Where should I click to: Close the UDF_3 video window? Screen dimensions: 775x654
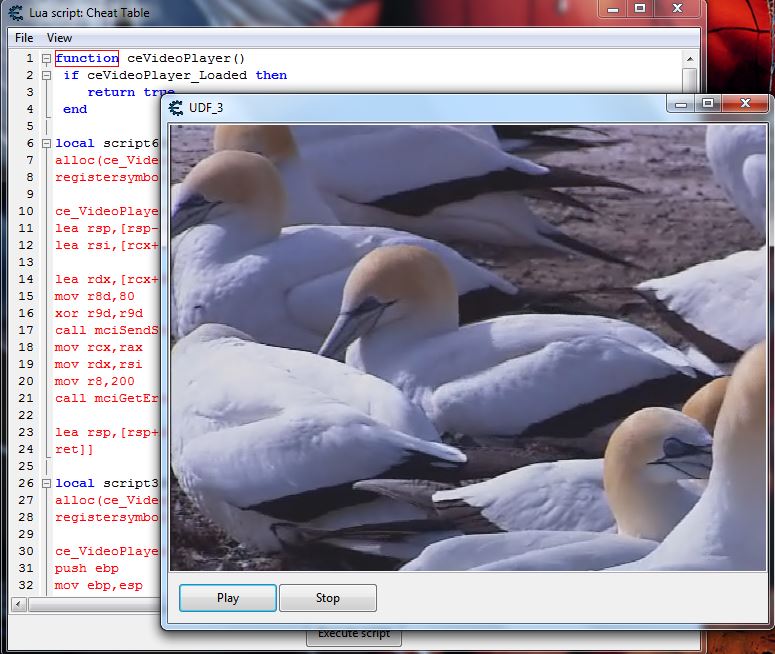tap(745, 103)
